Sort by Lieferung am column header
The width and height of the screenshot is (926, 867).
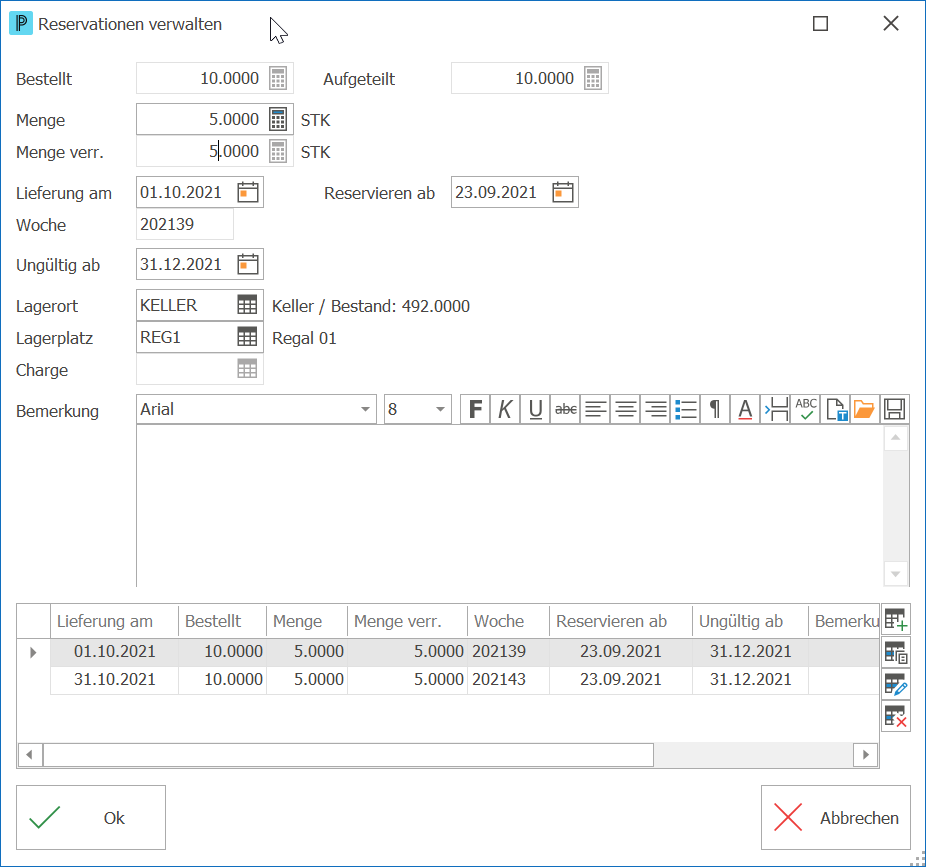click(x=114, y=621)
